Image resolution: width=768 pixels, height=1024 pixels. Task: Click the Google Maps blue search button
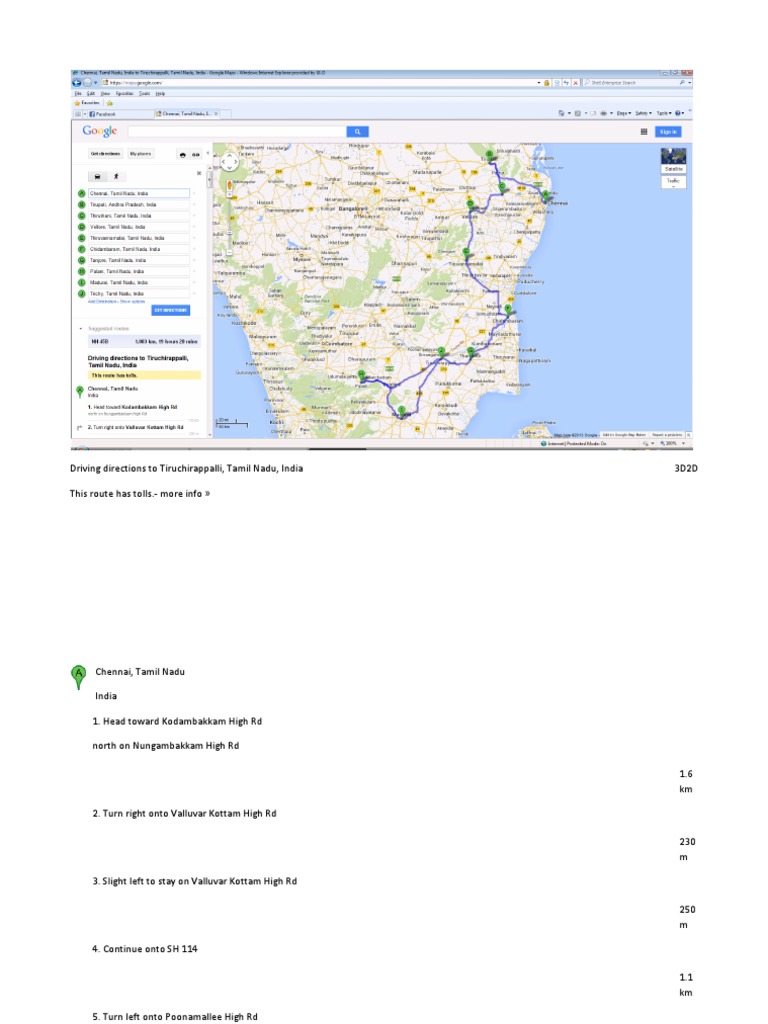[357, 131]
